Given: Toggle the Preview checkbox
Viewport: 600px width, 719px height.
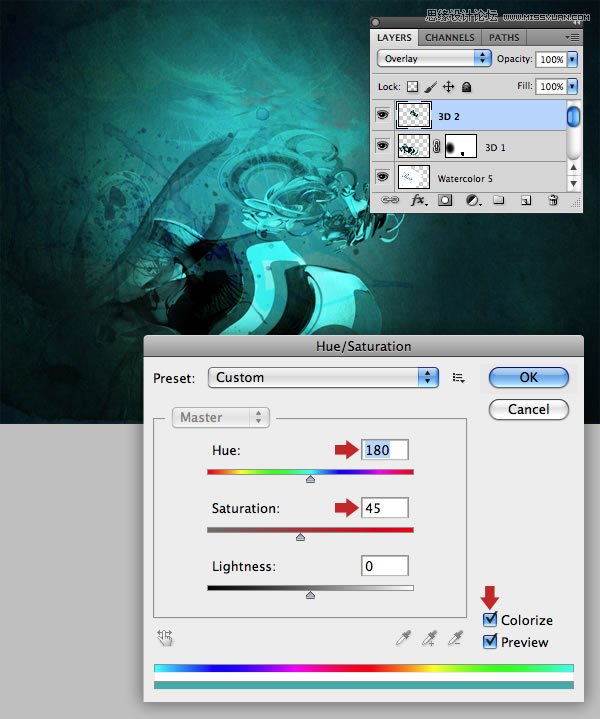Looking at the screenshot, I should [489, 642].
